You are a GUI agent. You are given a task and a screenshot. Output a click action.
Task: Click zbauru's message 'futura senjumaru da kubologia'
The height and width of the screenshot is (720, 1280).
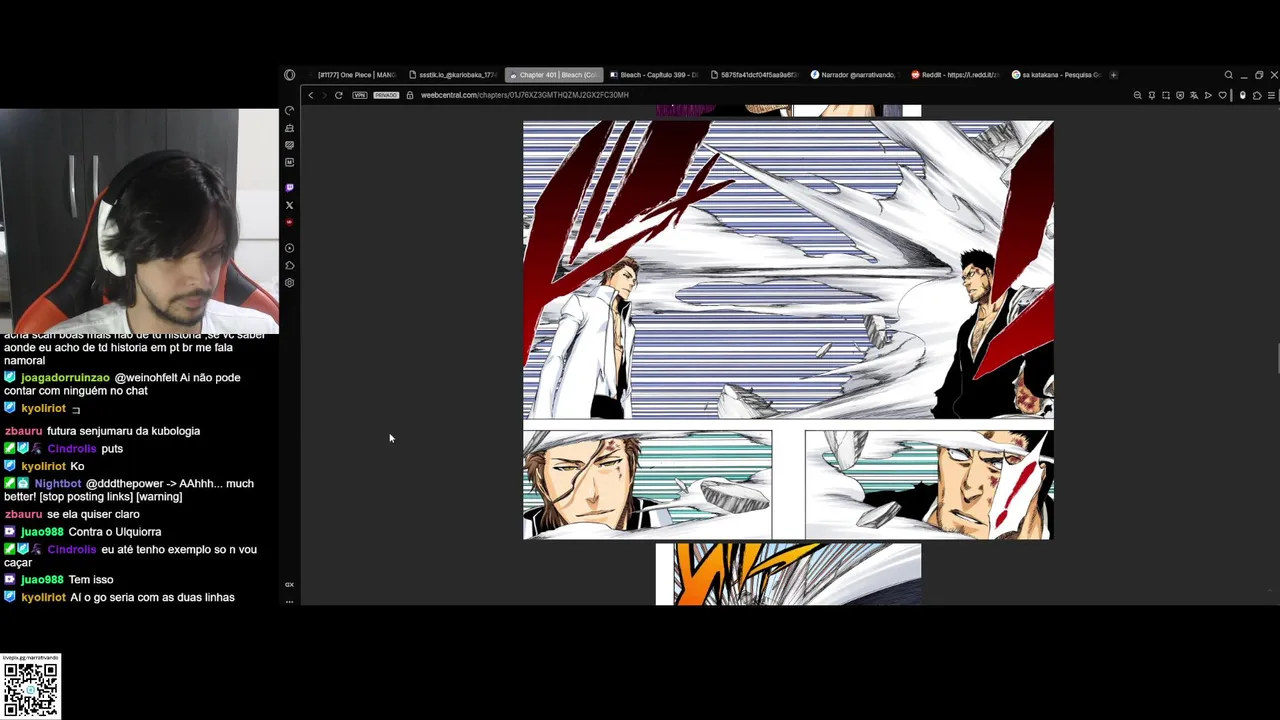(x=123, y=431)
